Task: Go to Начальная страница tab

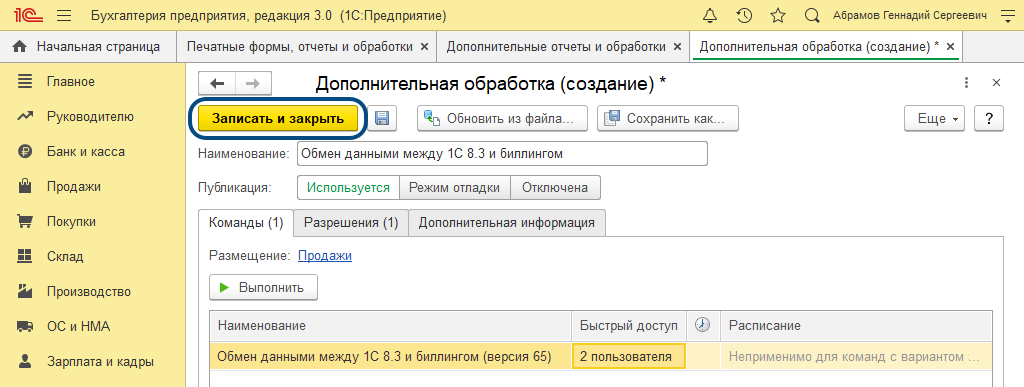Action: 88,47
